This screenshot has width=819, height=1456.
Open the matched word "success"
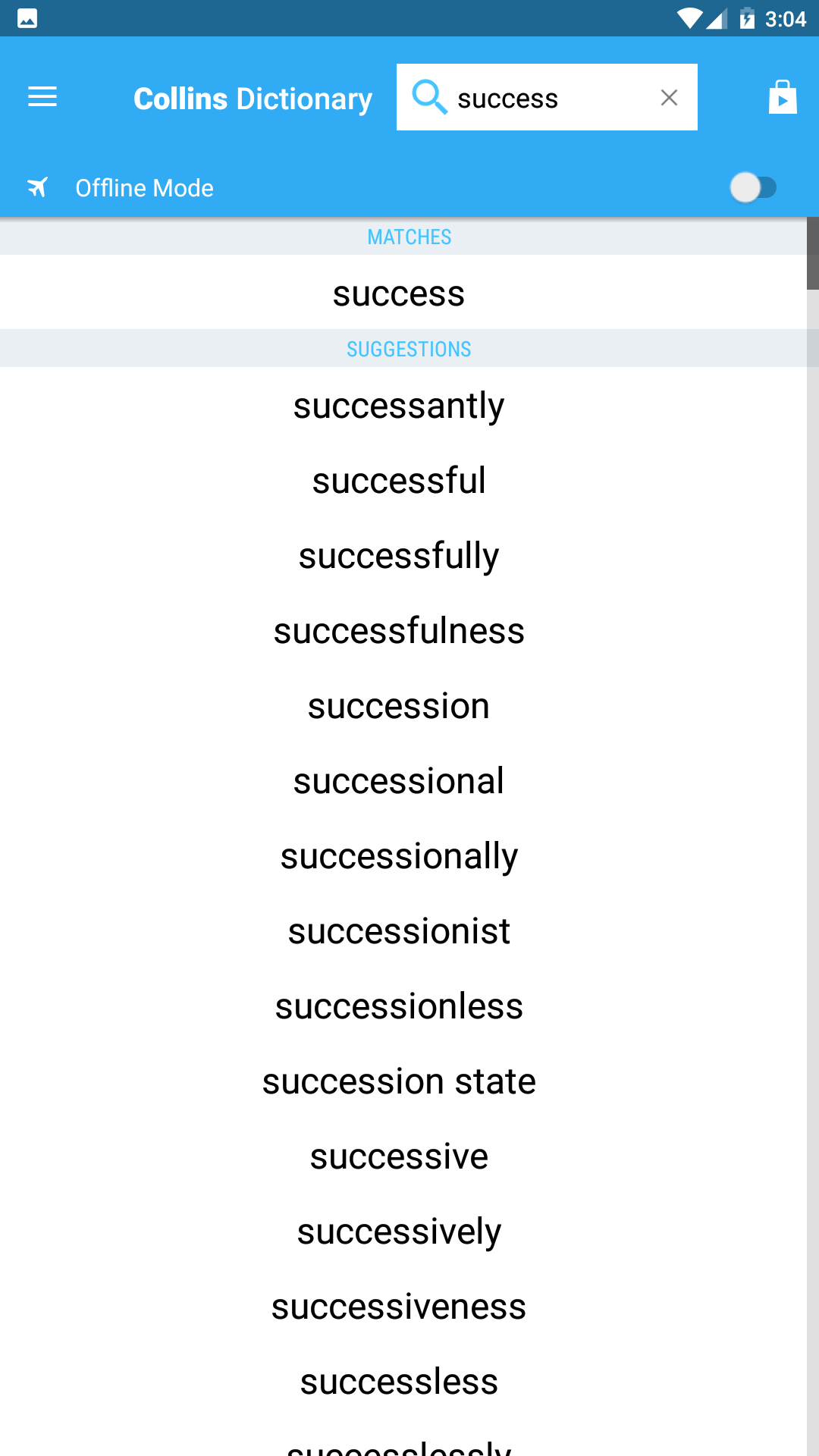pyautogui.click(x=399, y=293)
